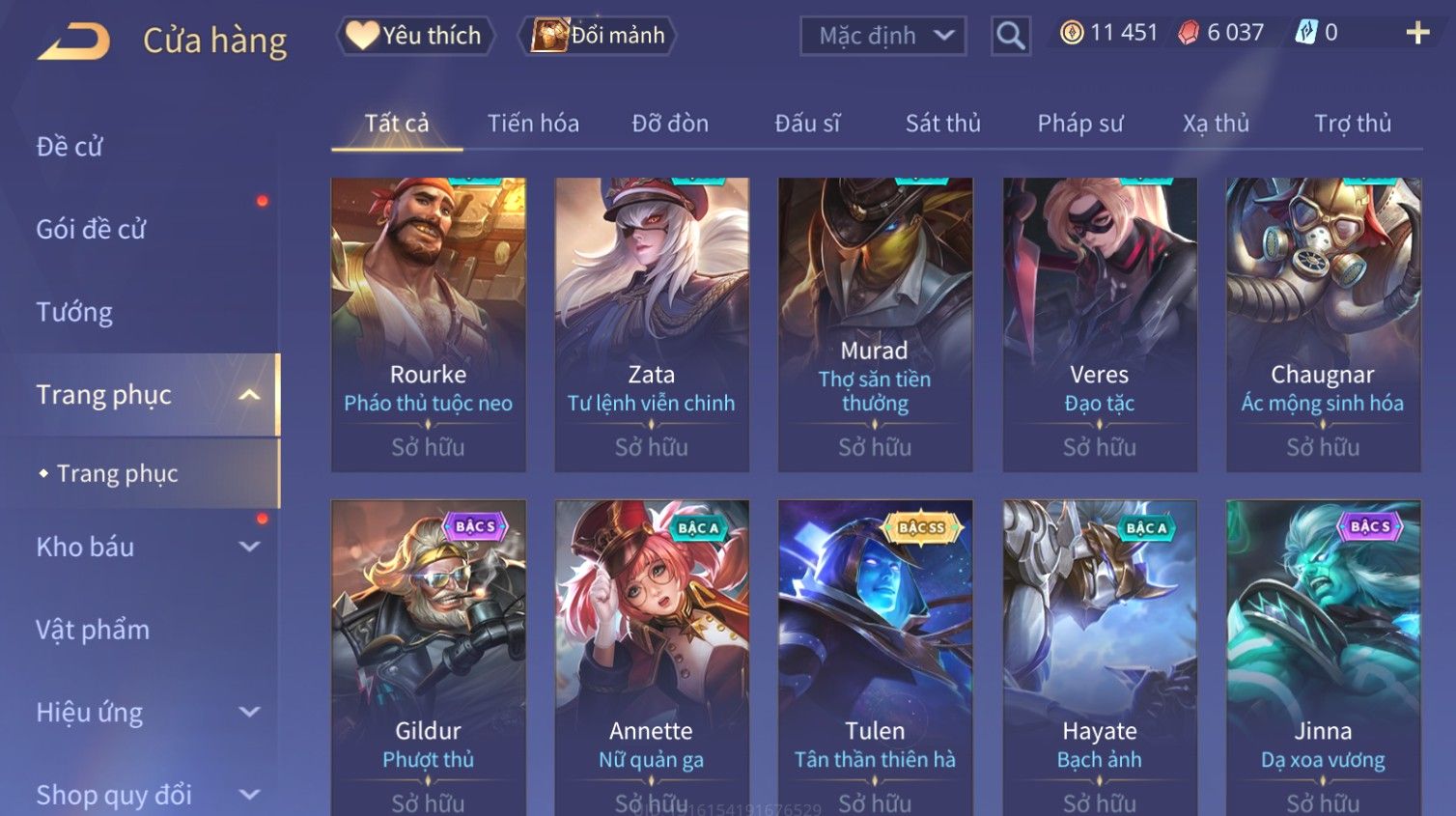Collapse the Trang phục sidebar section
Image resolution: width=1456 pixels, height=816 pixels.
pyautogui.click(x=249, y=395)
